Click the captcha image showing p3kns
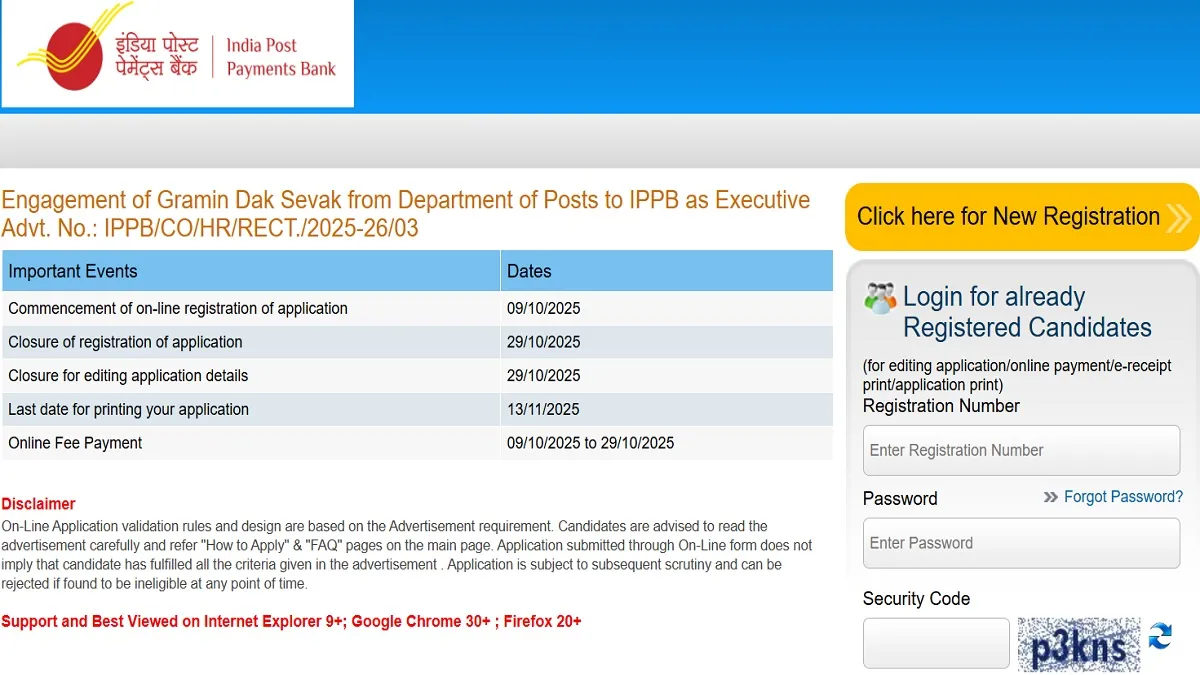The image size is (1200, 675). [x=1078, y=644]
